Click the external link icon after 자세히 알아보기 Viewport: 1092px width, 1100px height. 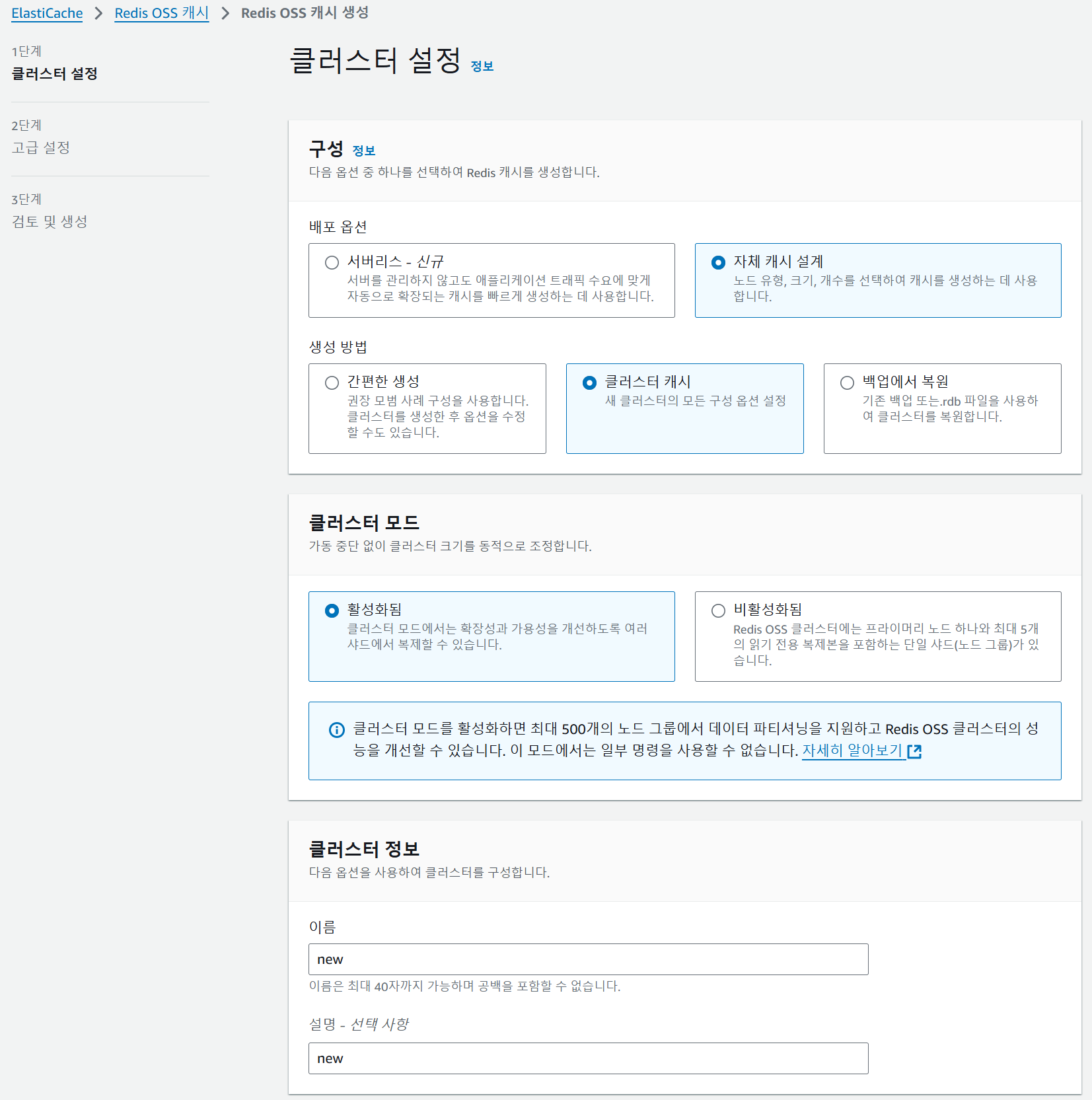point(914,751)
